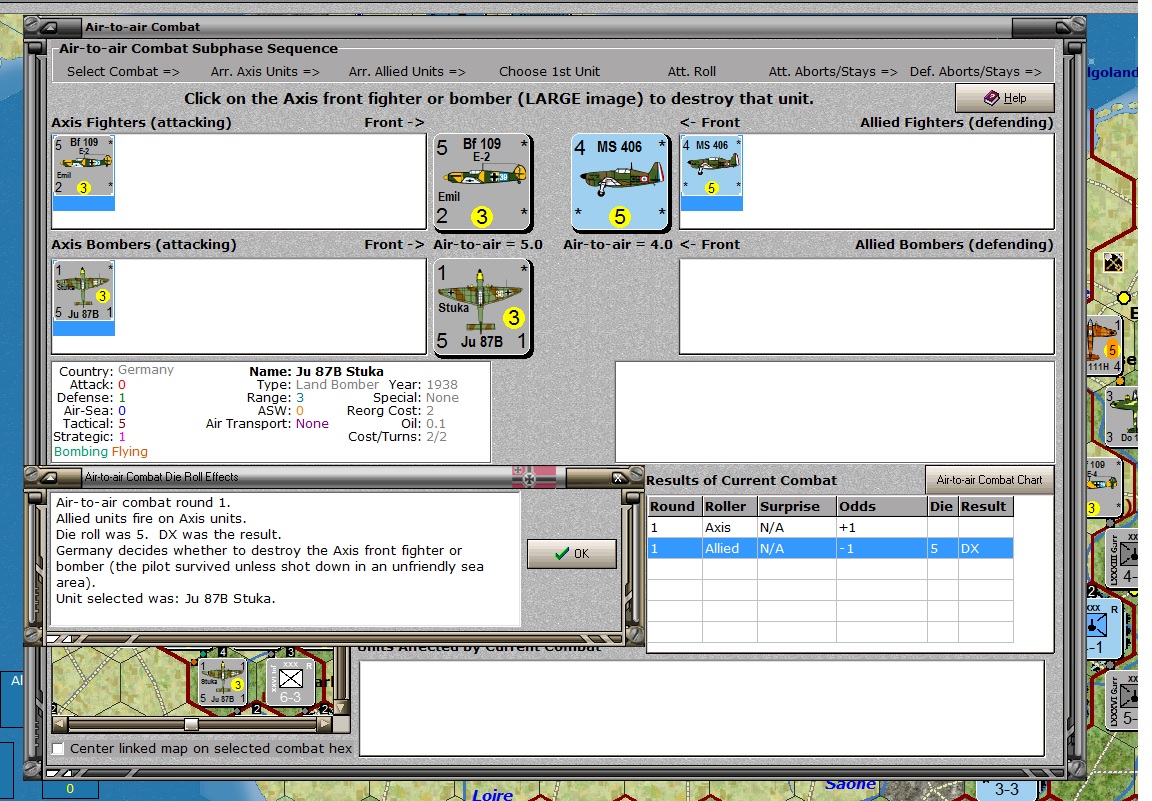The height and width of the screenshot is (801, 1152).
Task: Click the Stuka counter on the linked mini map
Action: [222, 681]
